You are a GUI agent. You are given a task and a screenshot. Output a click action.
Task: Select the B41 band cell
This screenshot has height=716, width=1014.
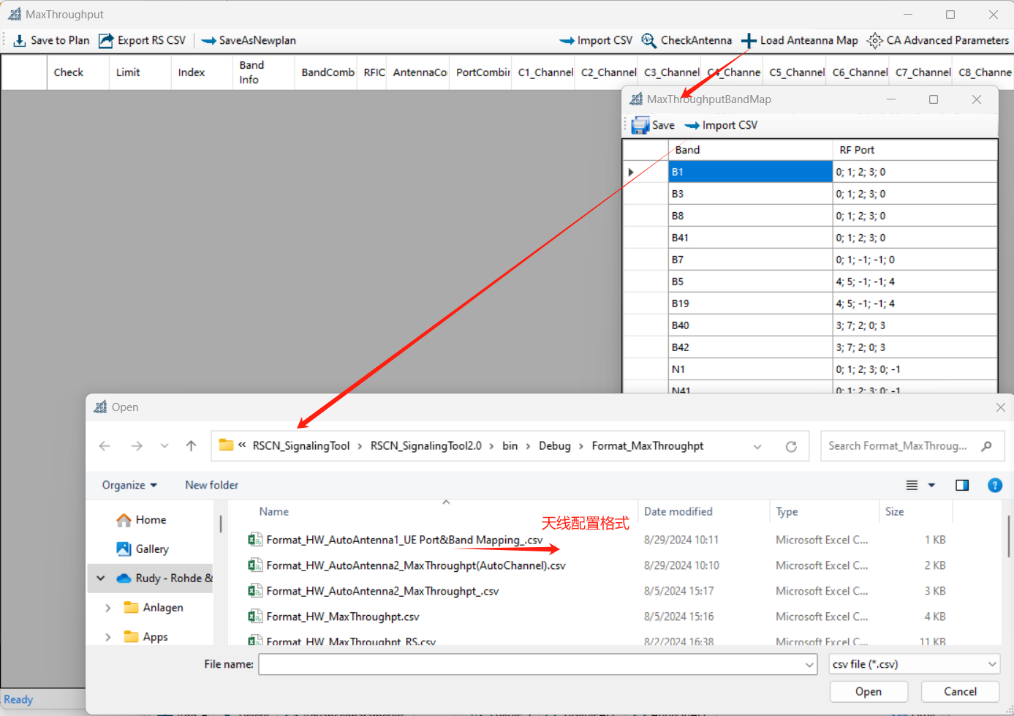click(750, 237)
